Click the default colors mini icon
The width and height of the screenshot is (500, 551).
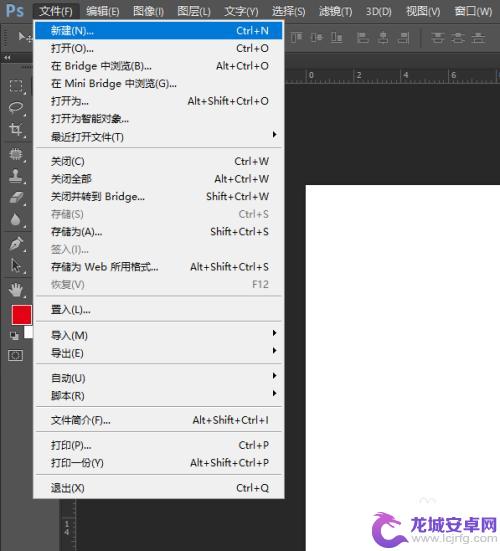pos(14,336)
